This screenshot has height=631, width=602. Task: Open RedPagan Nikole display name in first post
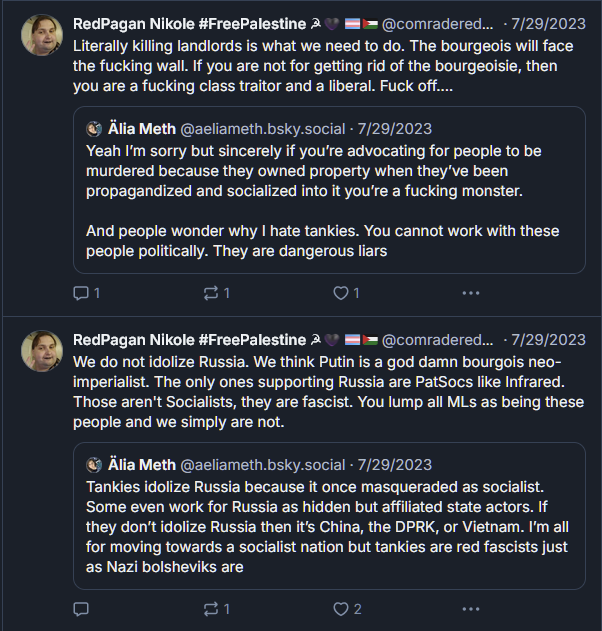click(190, 24)
